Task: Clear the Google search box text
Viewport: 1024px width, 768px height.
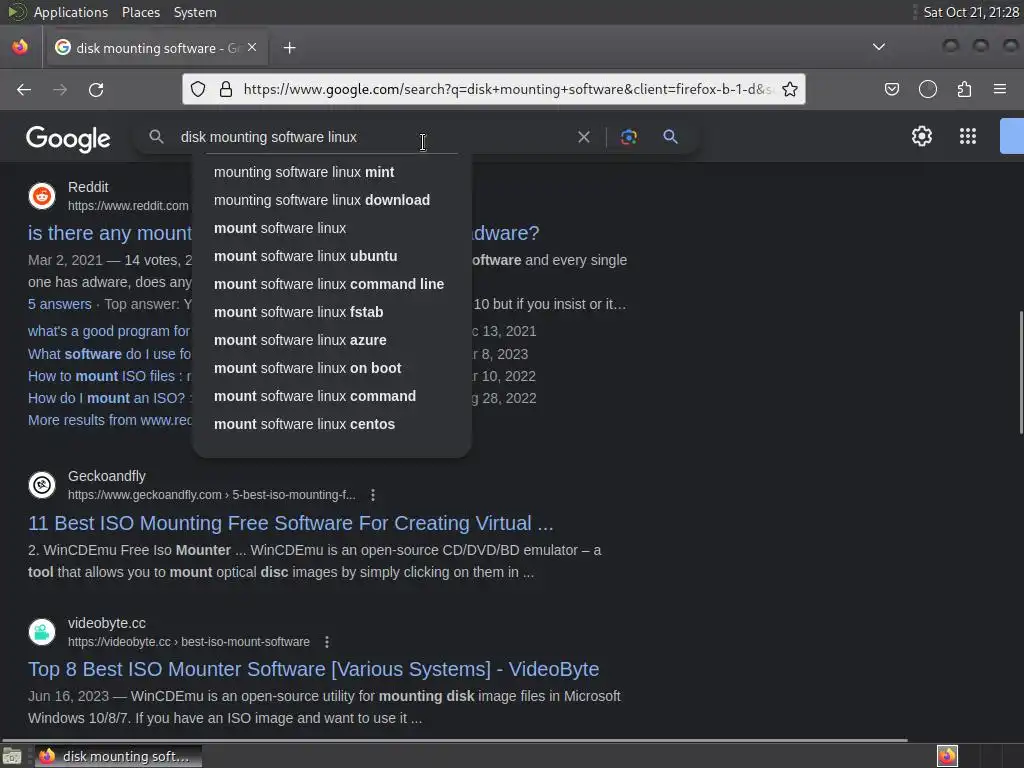Action: click(584, 137)
